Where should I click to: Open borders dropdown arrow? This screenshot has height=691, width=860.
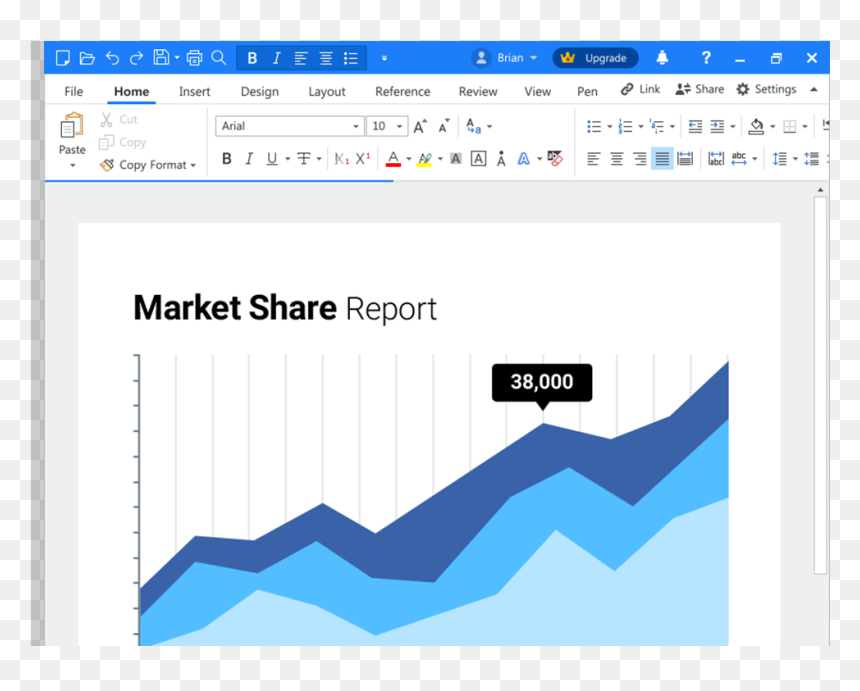coord(805,127)
